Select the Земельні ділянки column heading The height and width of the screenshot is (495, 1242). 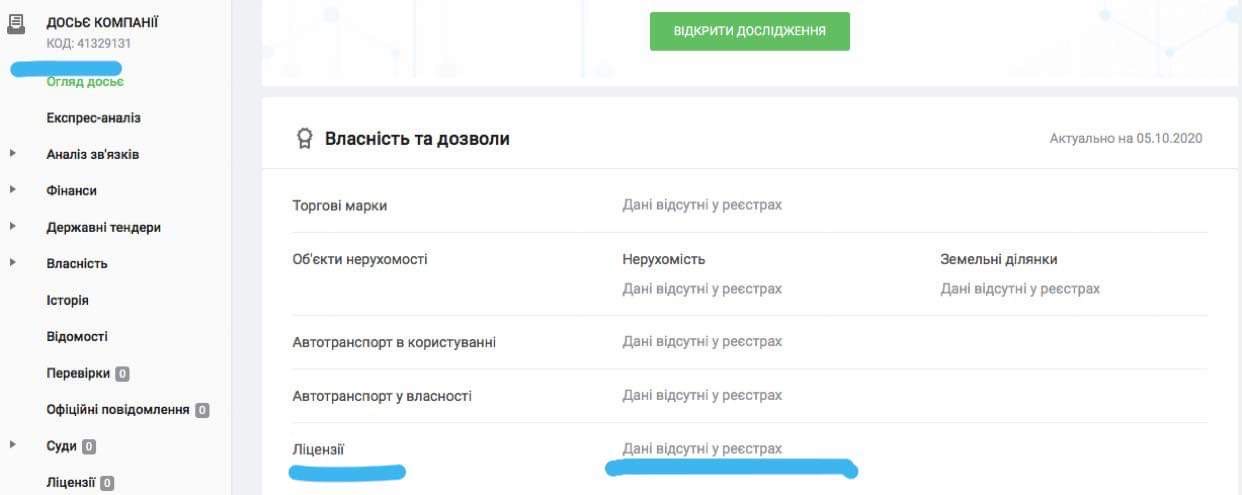[x=998, y=259]
